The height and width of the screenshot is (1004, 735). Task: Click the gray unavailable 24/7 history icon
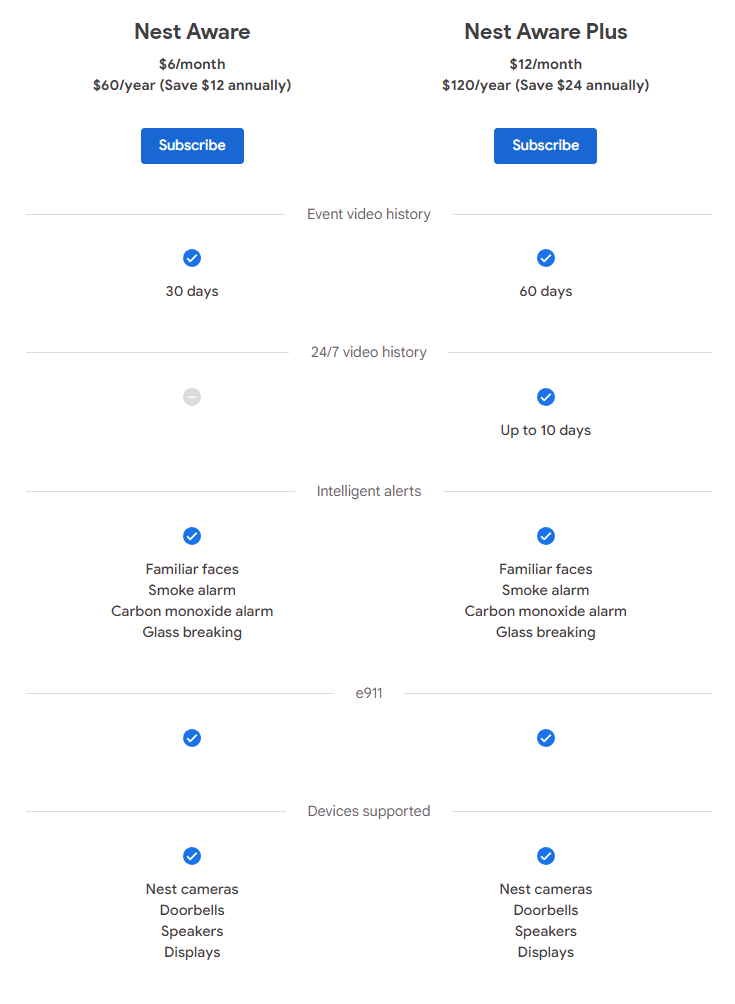[x=192, y=397]
